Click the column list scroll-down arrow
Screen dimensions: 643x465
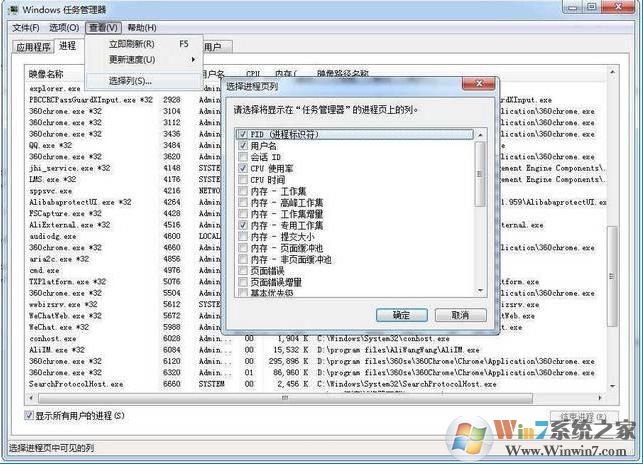pos(480,291)
